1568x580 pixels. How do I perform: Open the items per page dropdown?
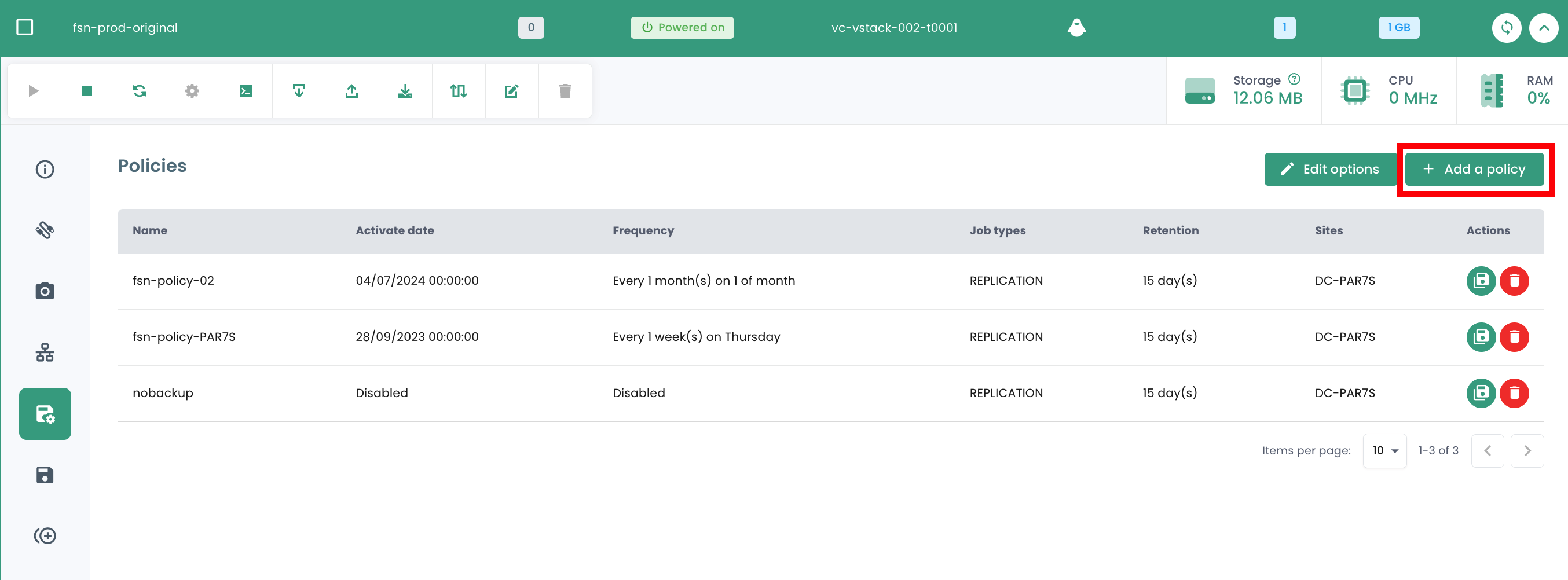tap(1384, 450)
